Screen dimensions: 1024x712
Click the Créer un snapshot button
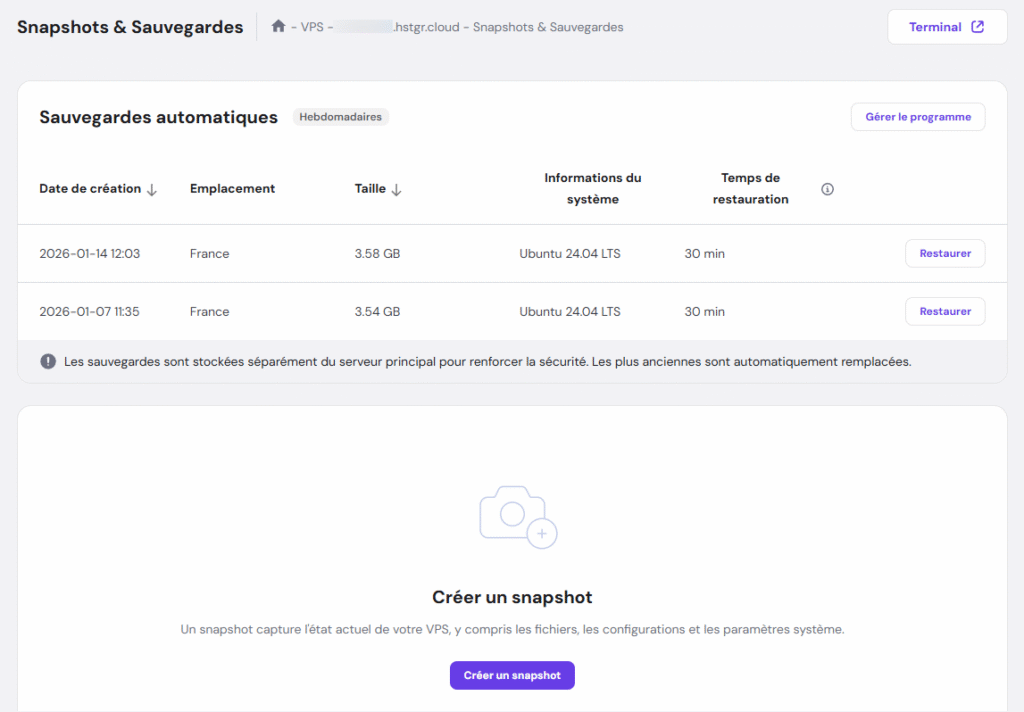[512, 675]
